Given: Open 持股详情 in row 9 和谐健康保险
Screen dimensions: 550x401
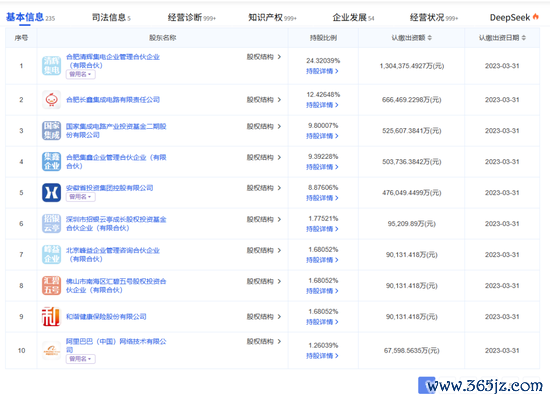Looking at the screenshot, I should pyautogui.click(x=322, y=322).
